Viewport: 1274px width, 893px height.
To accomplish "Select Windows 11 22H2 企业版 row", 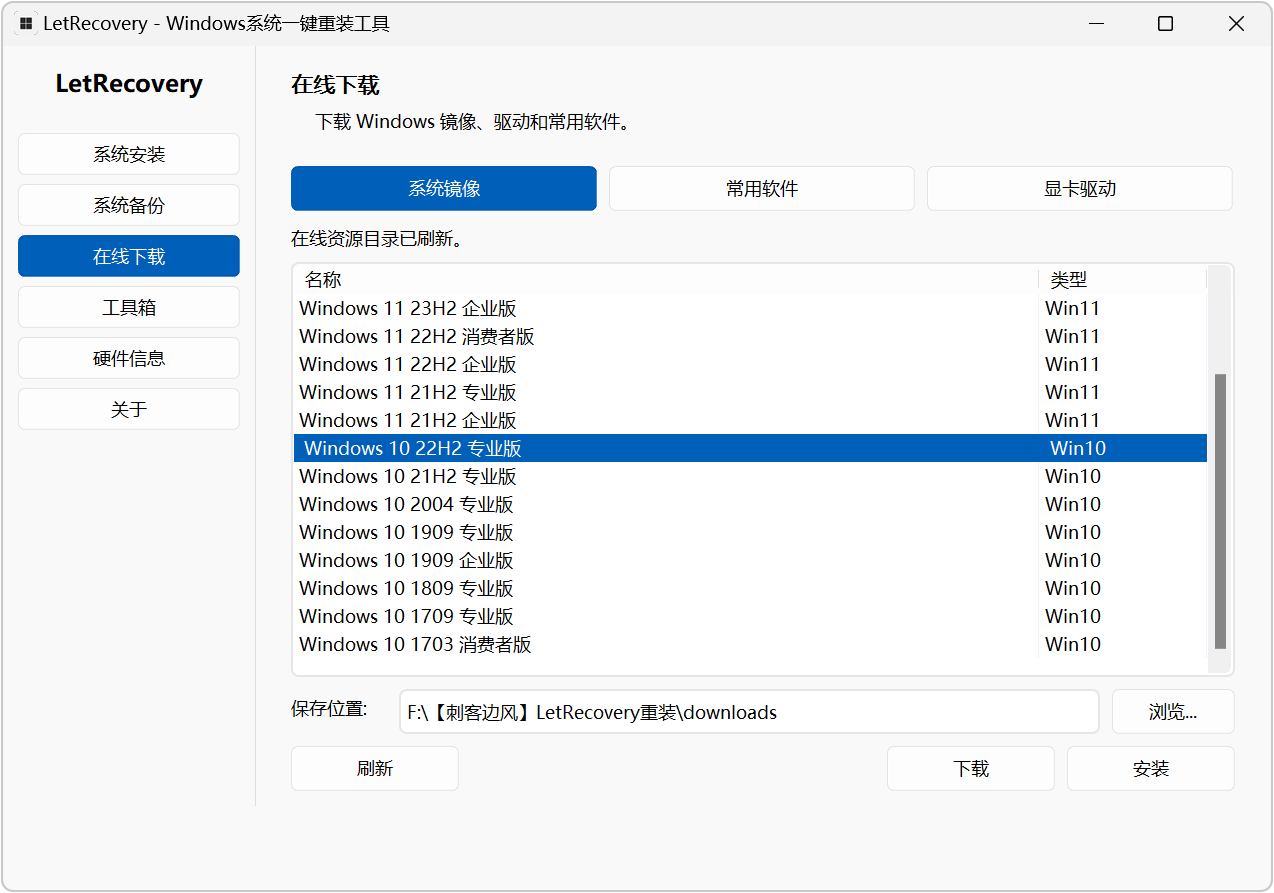I will click(750, 364).
